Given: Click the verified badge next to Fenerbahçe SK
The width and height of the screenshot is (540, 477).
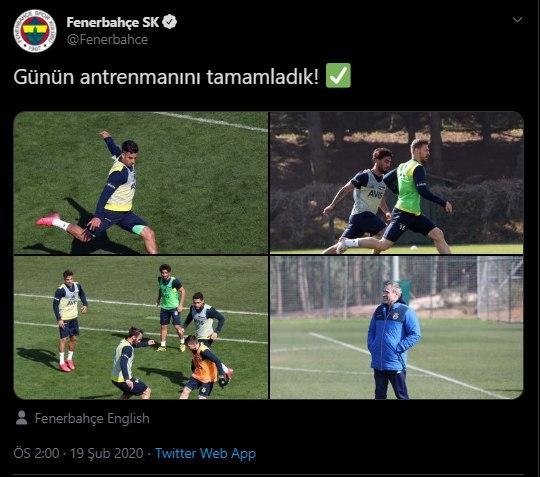Looking at the screenshot, I should click(x=169, y=22).
